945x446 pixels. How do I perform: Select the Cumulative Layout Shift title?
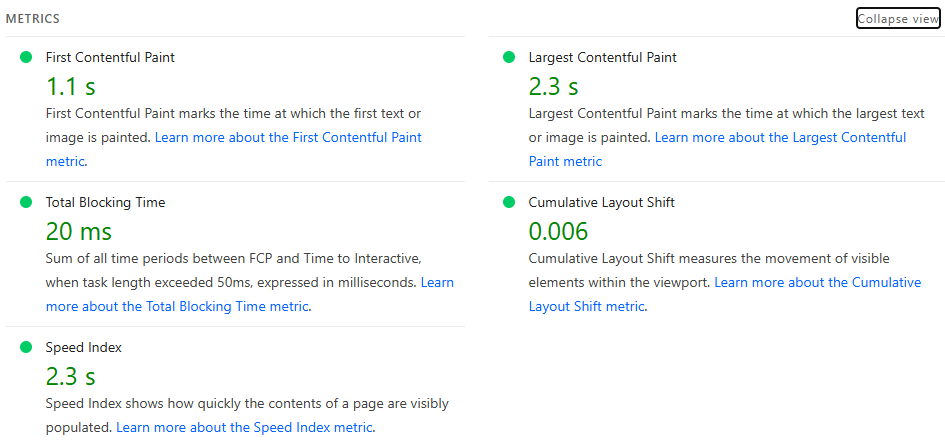point(601,203)
